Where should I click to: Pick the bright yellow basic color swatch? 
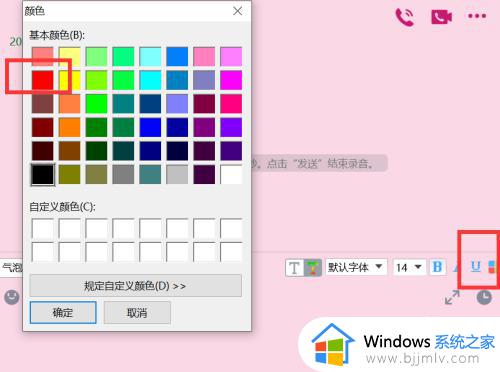click(x=70, y=80)
